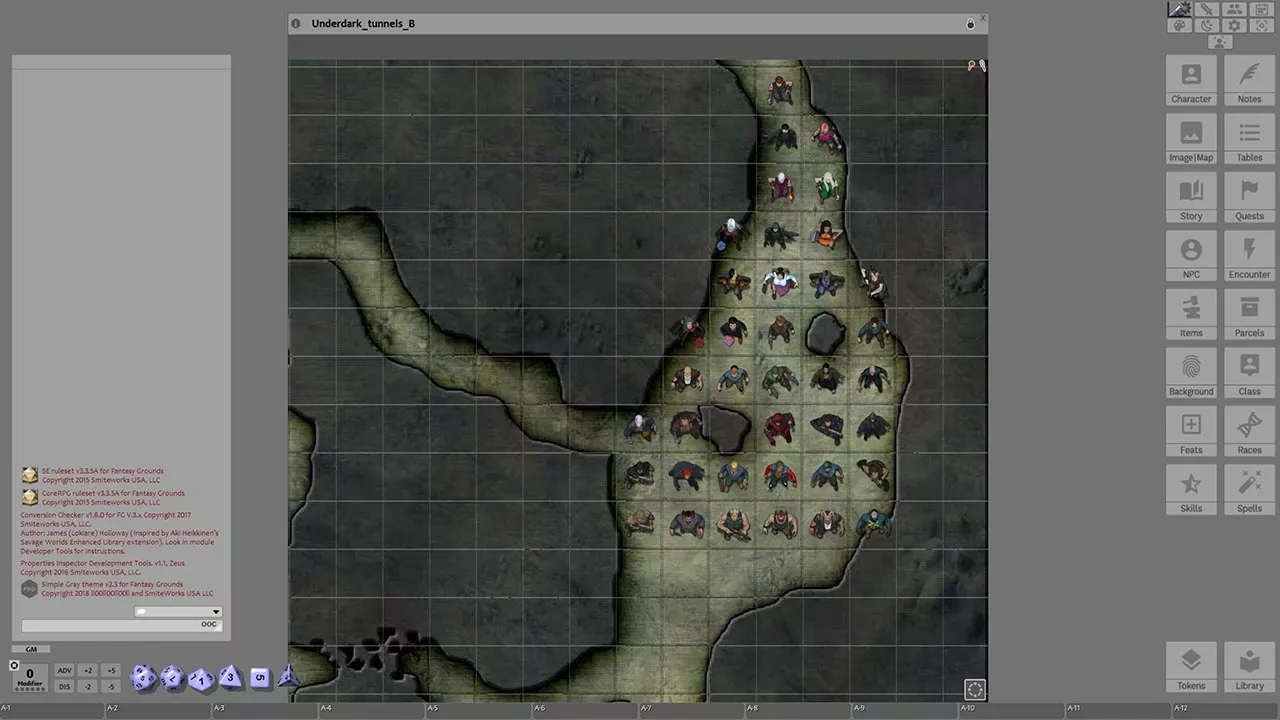
Task: Click the info icon beside Underdark_tunnels_B
Action: tap(295, 23)
